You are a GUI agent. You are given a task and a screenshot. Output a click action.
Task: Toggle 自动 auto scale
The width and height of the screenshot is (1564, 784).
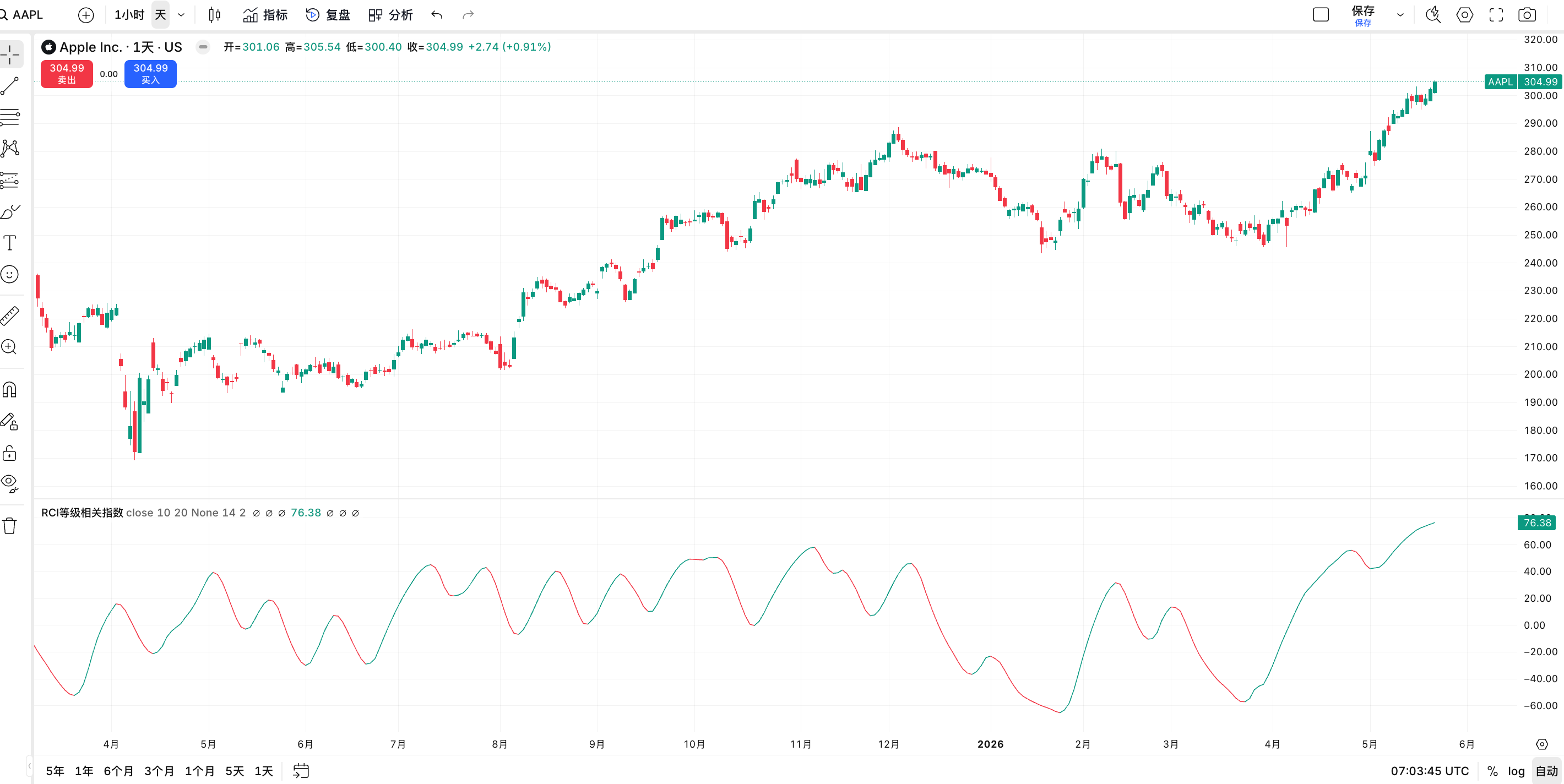click(1546, 771)
